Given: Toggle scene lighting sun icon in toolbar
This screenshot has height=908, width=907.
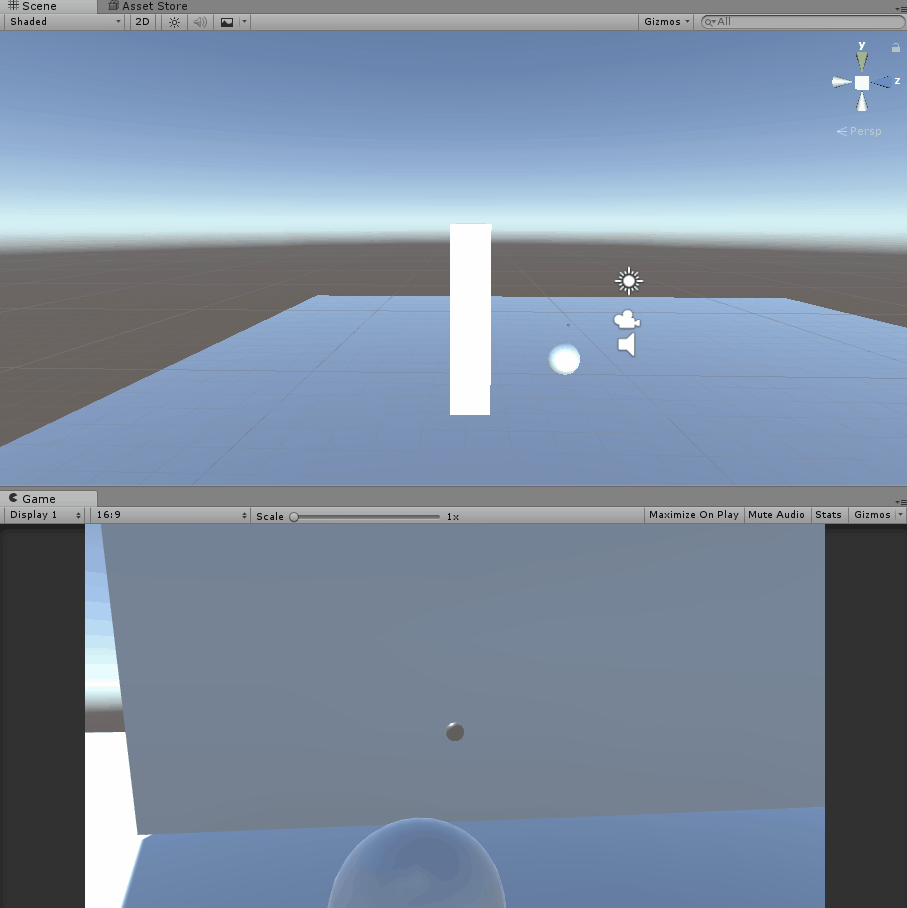Looking at the screenshot, I should click(x=174, y=22).
